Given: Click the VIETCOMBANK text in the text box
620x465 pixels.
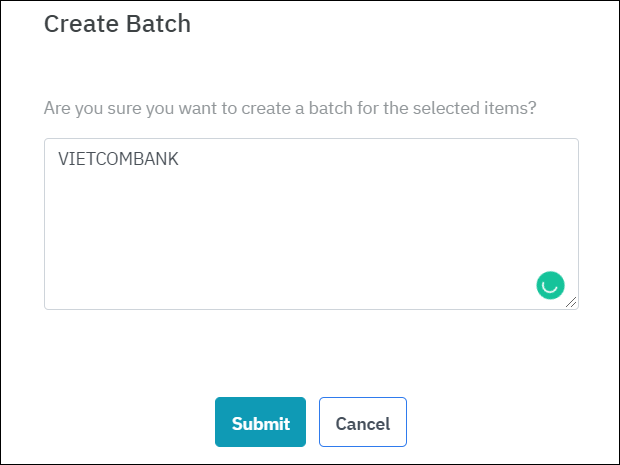Looking at the screenshot, I should click(x=118, y=159).
